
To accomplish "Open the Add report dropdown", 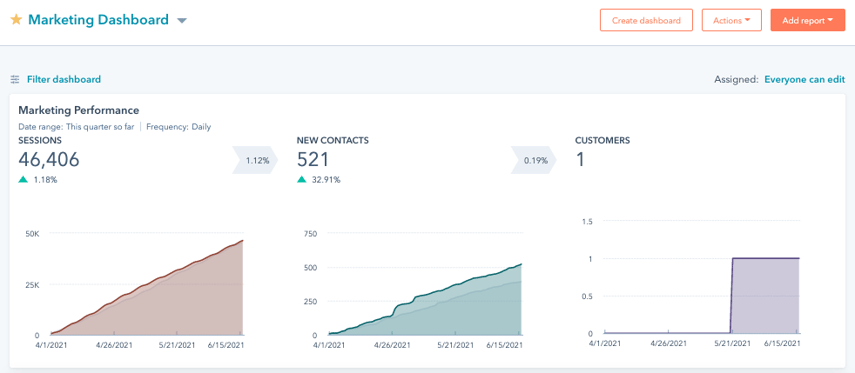I will (x=808, y=20).
